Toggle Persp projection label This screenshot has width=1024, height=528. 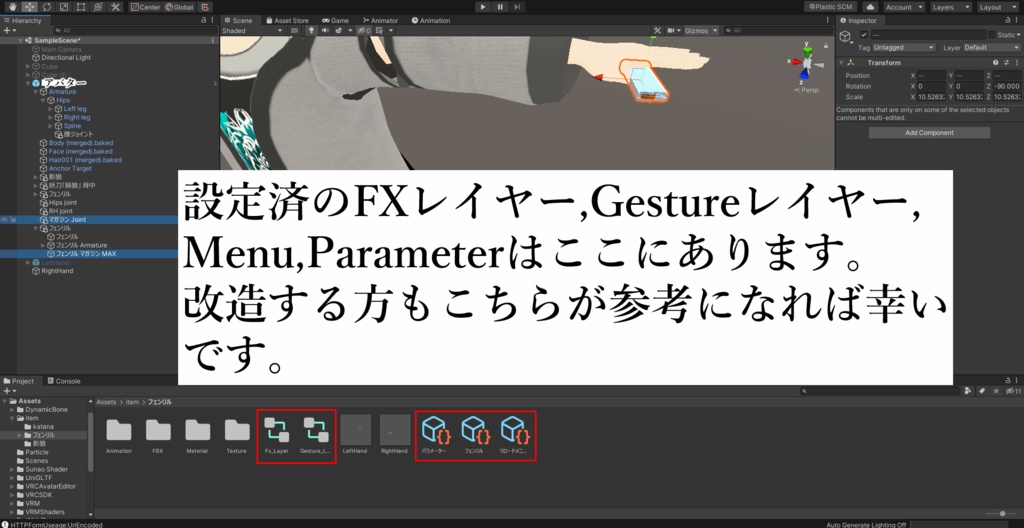click(809, 90)
